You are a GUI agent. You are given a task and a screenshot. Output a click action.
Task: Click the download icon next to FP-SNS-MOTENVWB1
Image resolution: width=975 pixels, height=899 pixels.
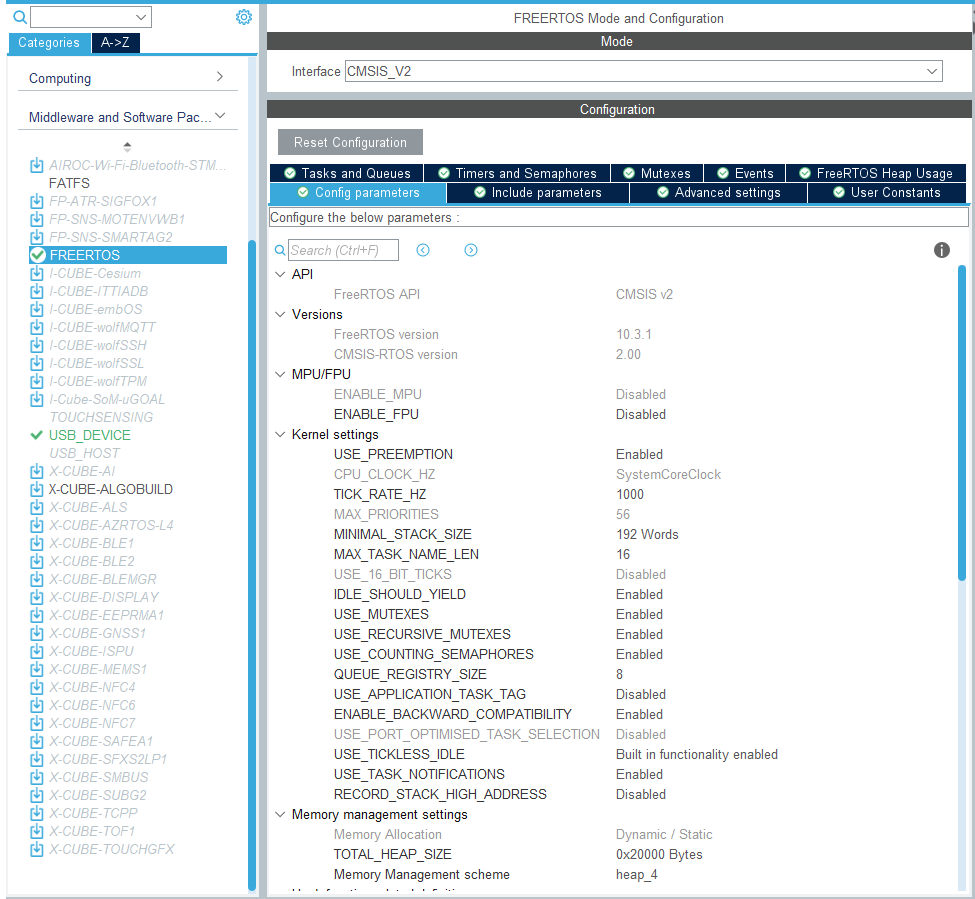pos(37,219)
